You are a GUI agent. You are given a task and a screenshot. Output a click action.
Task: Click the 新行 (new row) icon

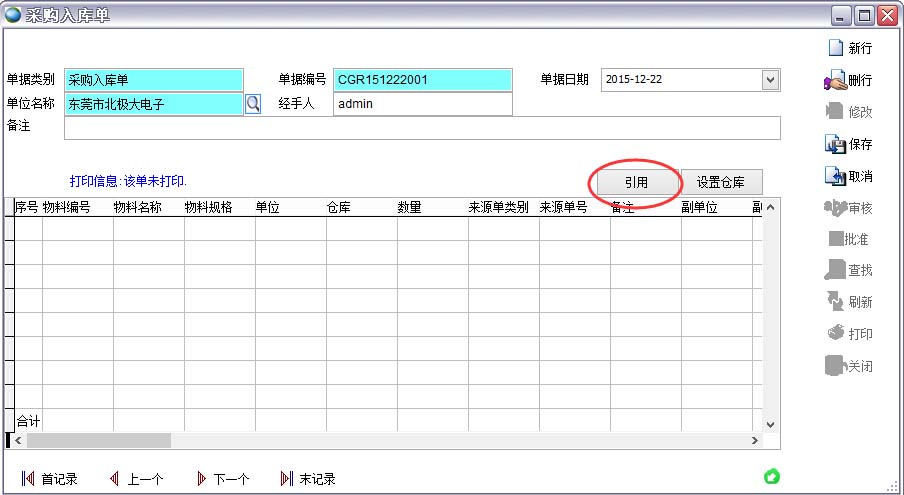(x=835, y=48)
